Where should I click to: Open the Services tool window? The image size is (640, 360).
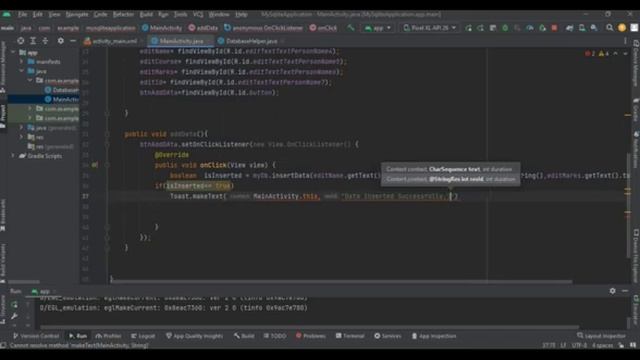pyautogui.click(x=388, y=336)
